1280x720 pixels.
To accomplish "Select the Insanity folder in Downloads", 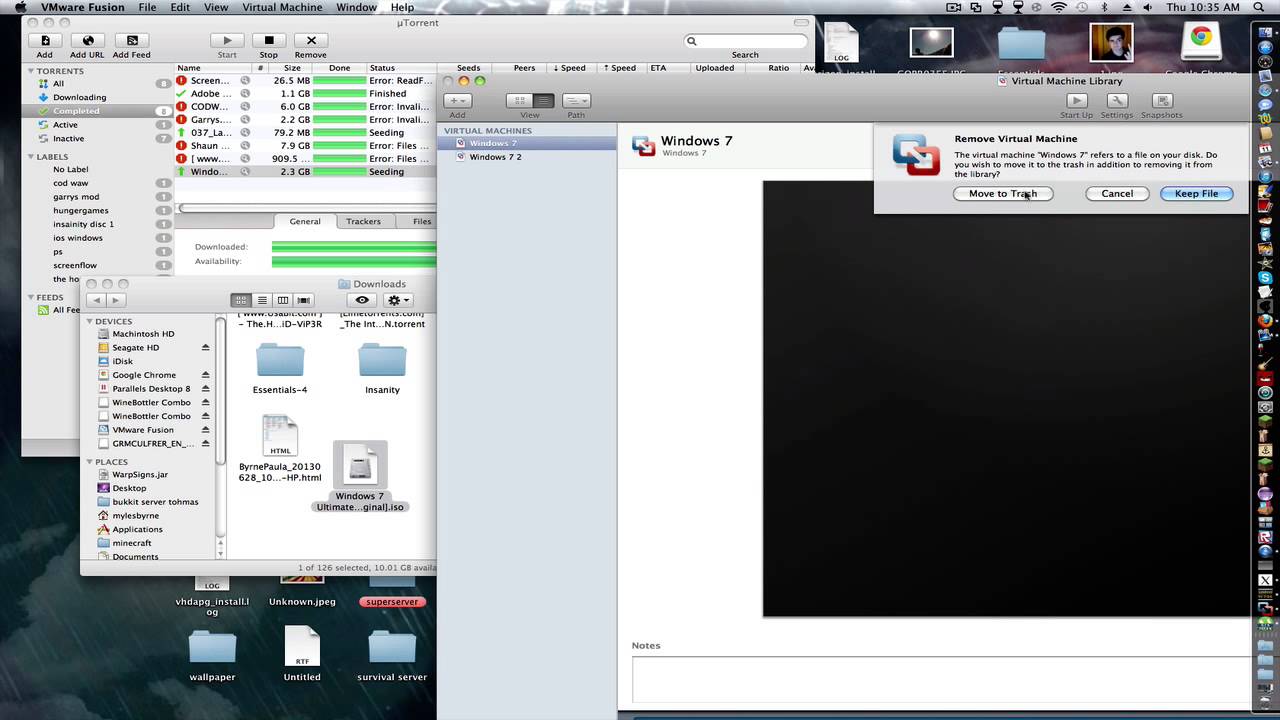I will click(x=382, y=367).
